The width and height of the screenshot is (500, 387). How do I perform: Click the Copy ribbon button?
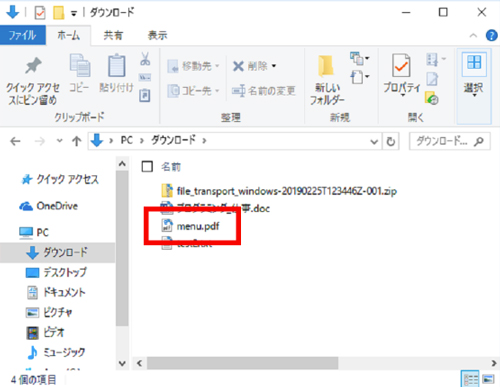click(x=79, y=73)
